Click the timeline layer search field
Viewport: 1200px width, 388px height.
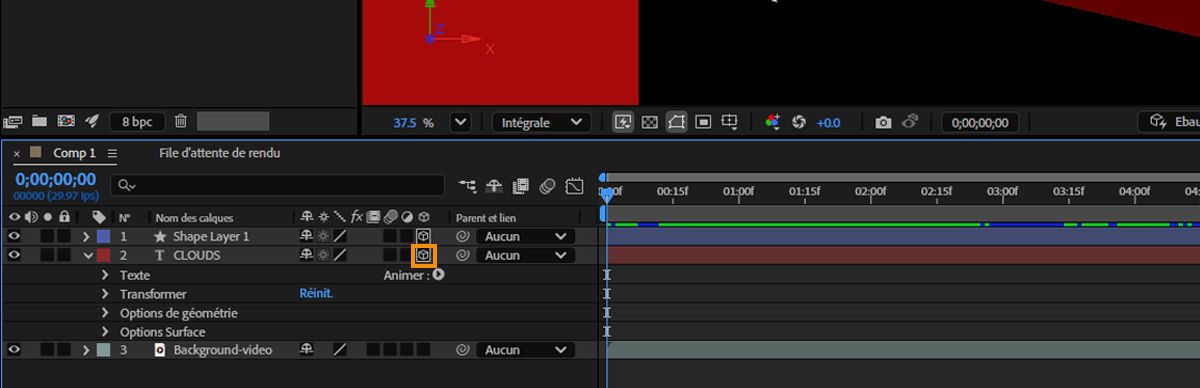point(278,185)
